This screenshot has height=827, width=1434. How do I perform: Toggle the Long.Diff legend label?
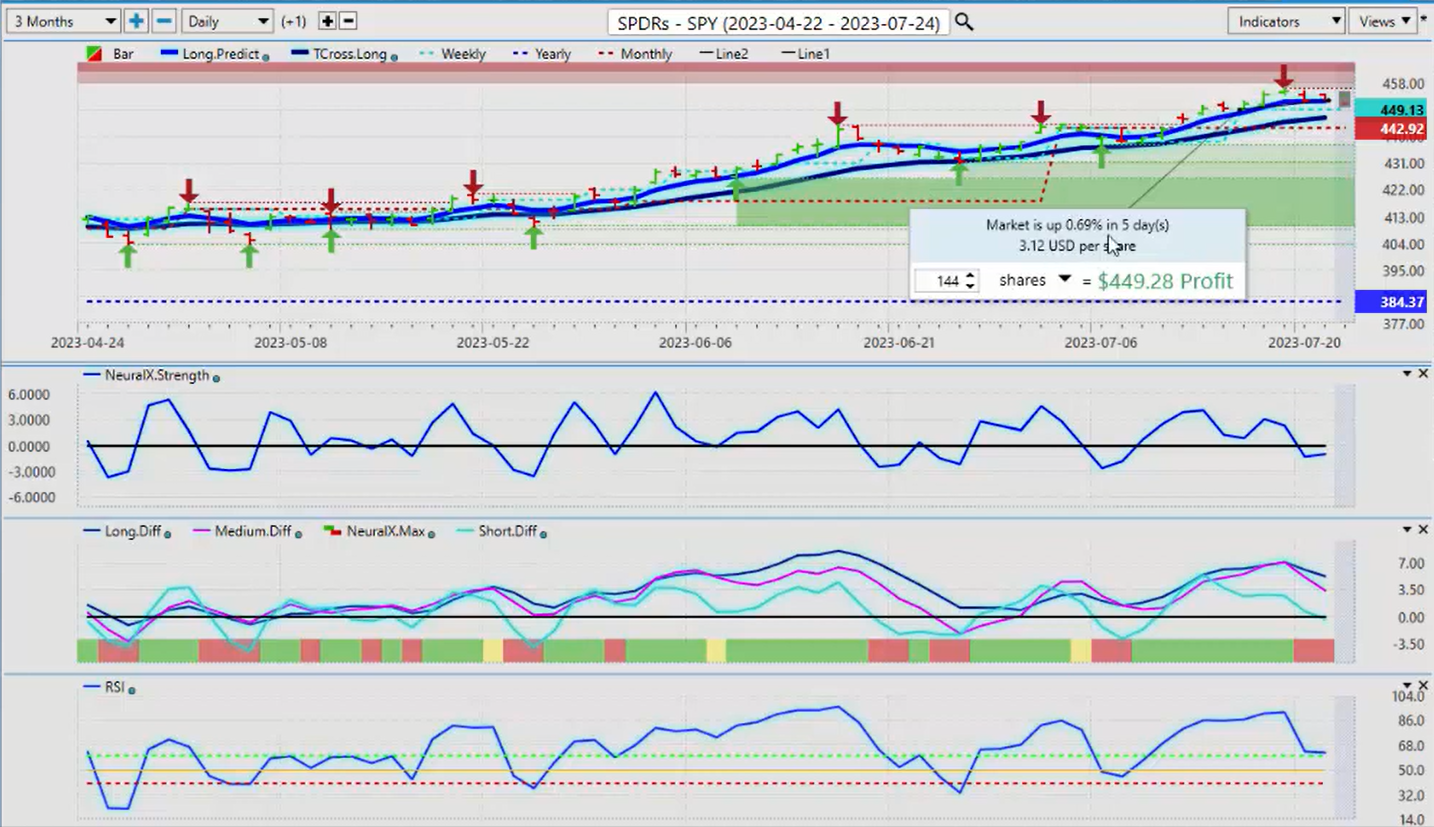pyautogui.click(x=134, y=531)
